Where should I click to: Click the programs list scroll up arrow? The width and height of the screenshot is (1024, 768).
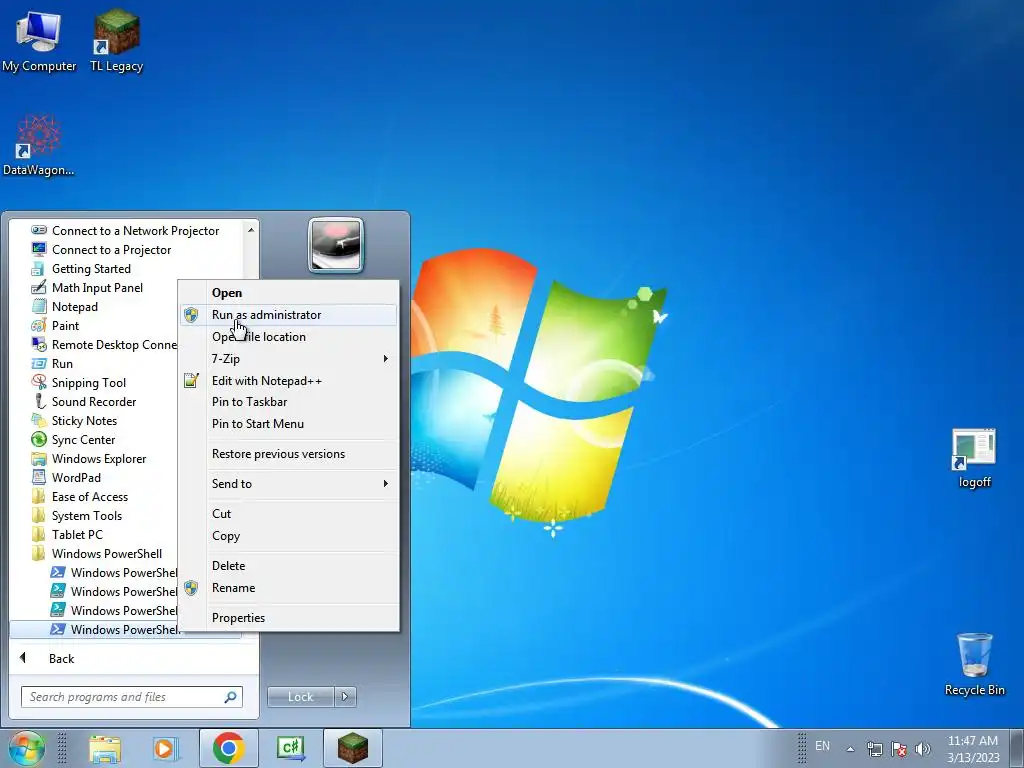click(x=251, y=230)
